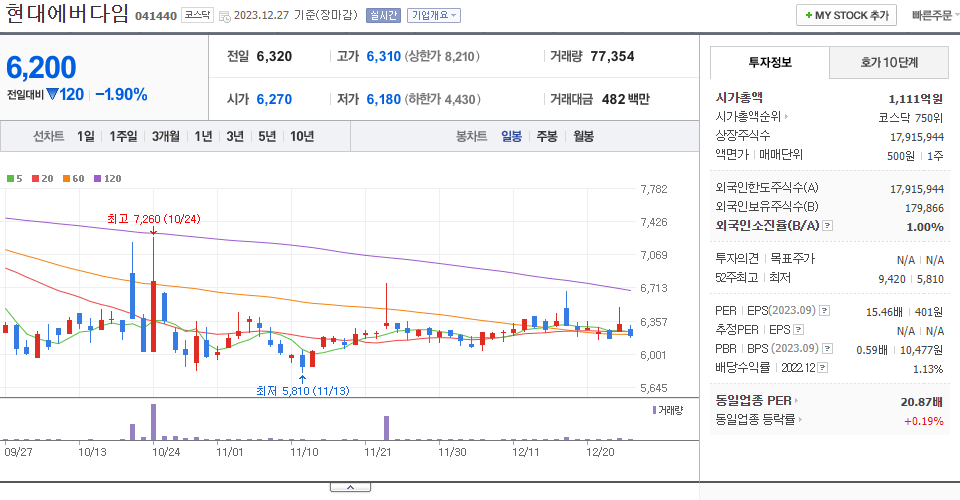Image resolution: width=960 pixels, height=500 pixels.
Task: Click the 코스닥 750위 ranking value
Action: (x=911, y=118)
